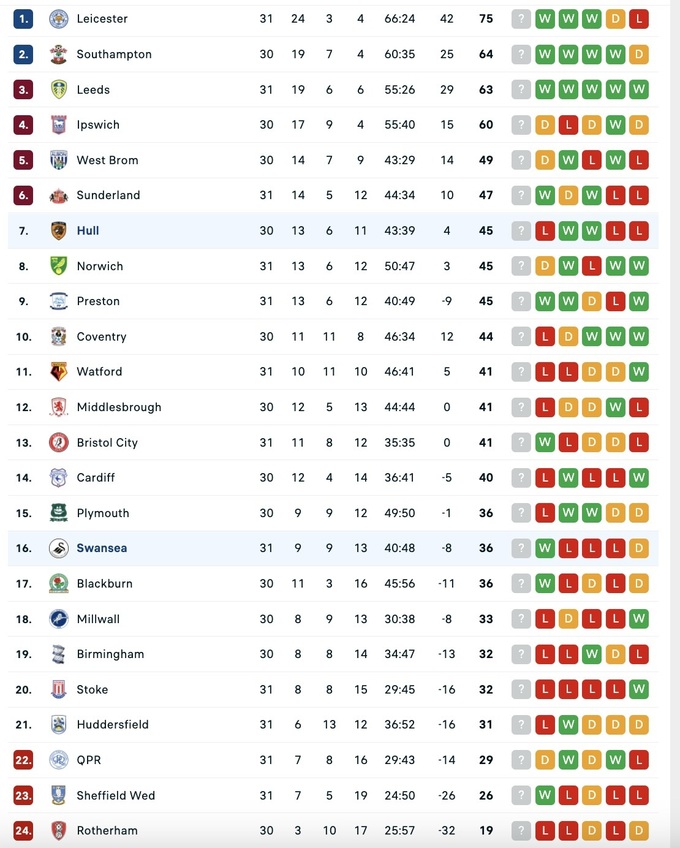Click the Watford club badge
The height and width of the screenshot is (848, 680).
(x=59, y=372)
